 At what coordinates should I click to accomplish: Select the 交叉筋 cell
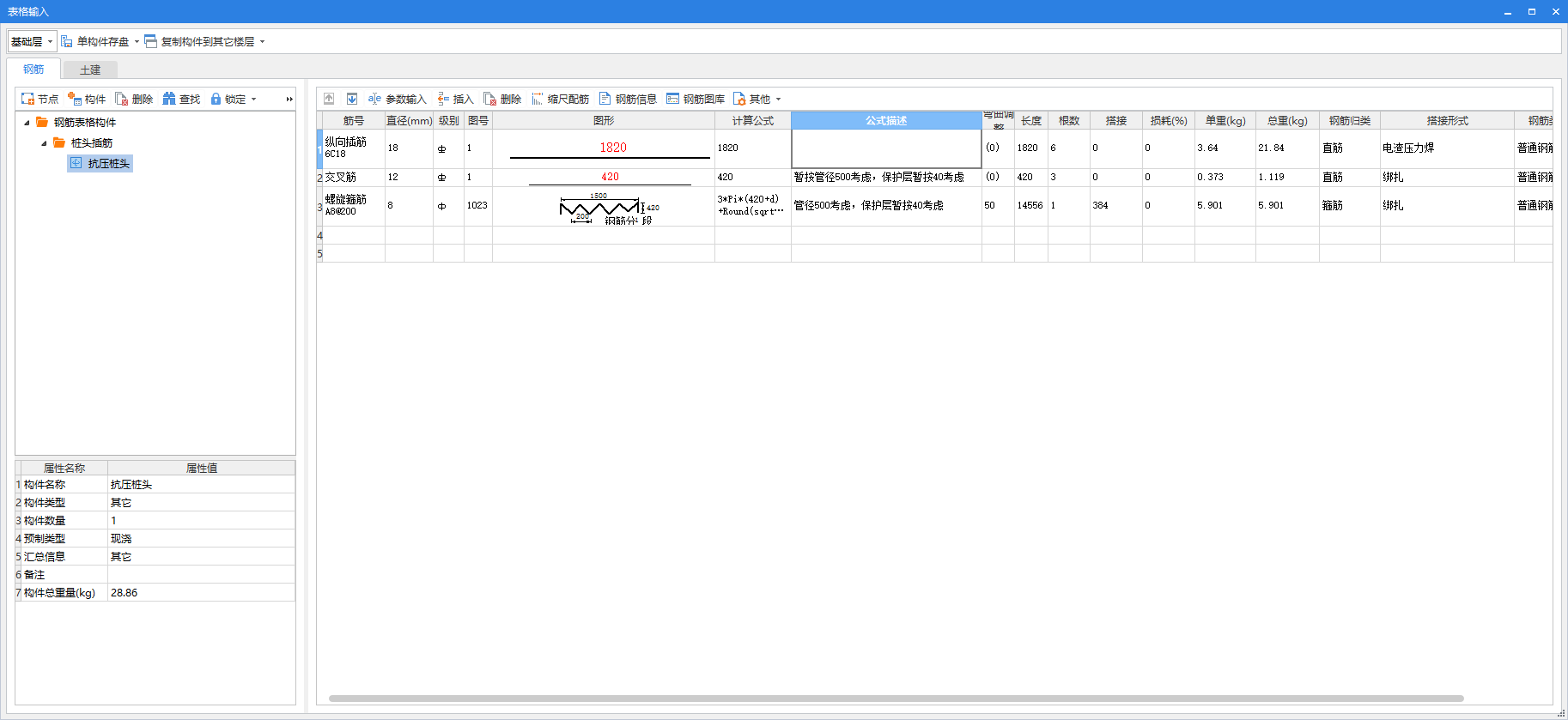354,177
